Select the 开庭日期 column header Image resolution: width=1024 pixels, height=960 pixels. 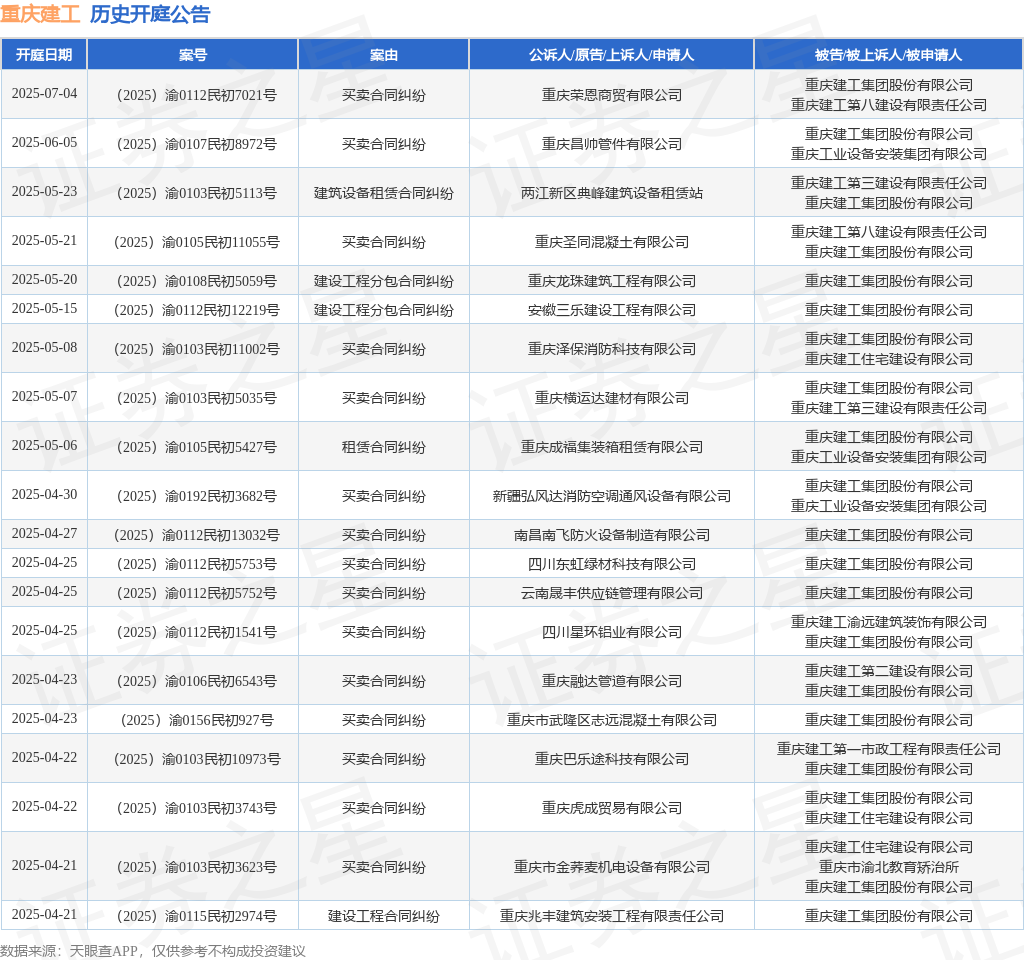(44, 55)
